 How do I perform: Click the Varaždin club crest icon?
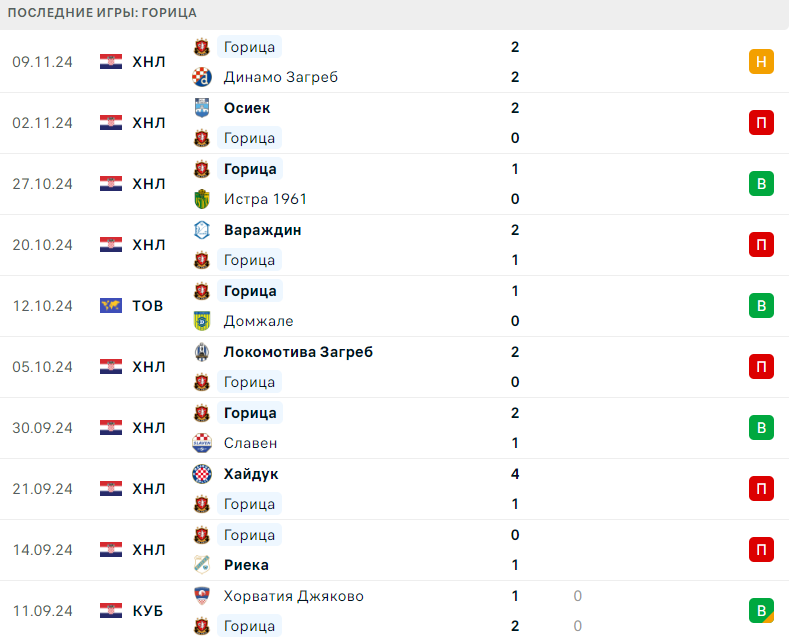[x=202, y=230]
